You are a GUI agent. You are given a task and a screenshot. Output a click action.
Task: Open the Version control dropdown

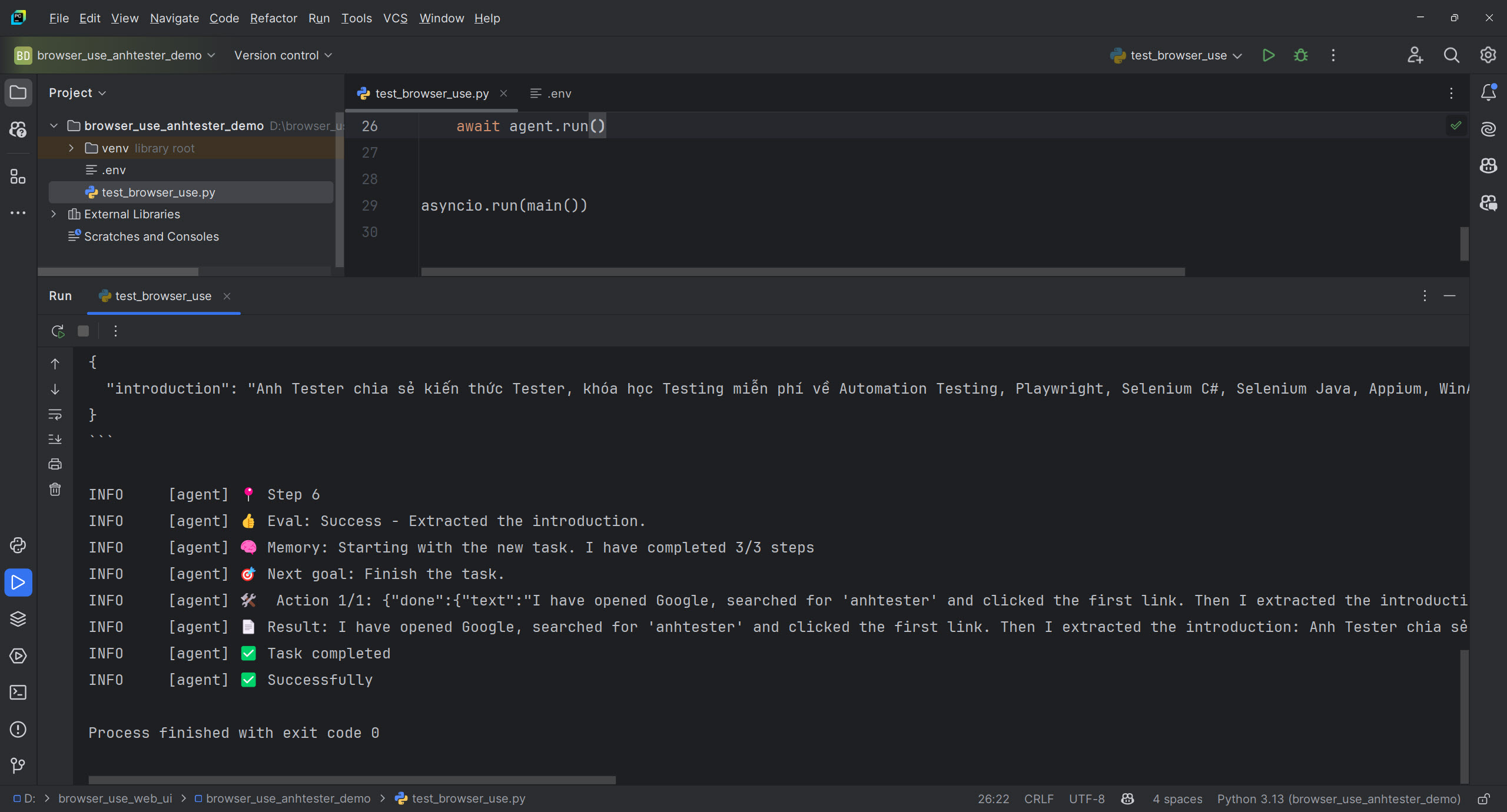click(x=283, y=55)
